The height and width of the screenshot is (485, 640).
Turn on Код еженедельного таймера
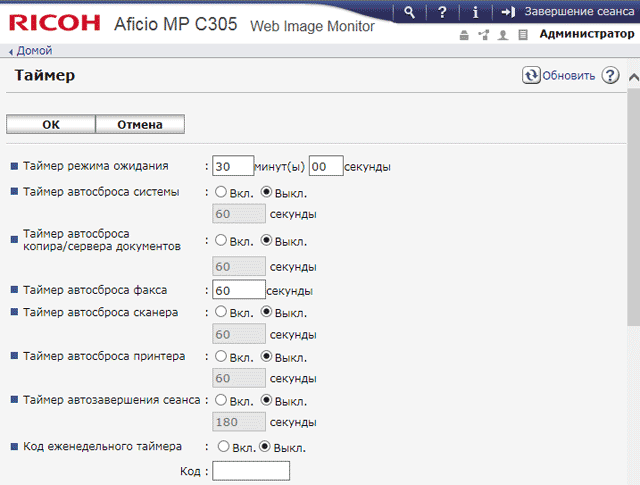point(223,446)
